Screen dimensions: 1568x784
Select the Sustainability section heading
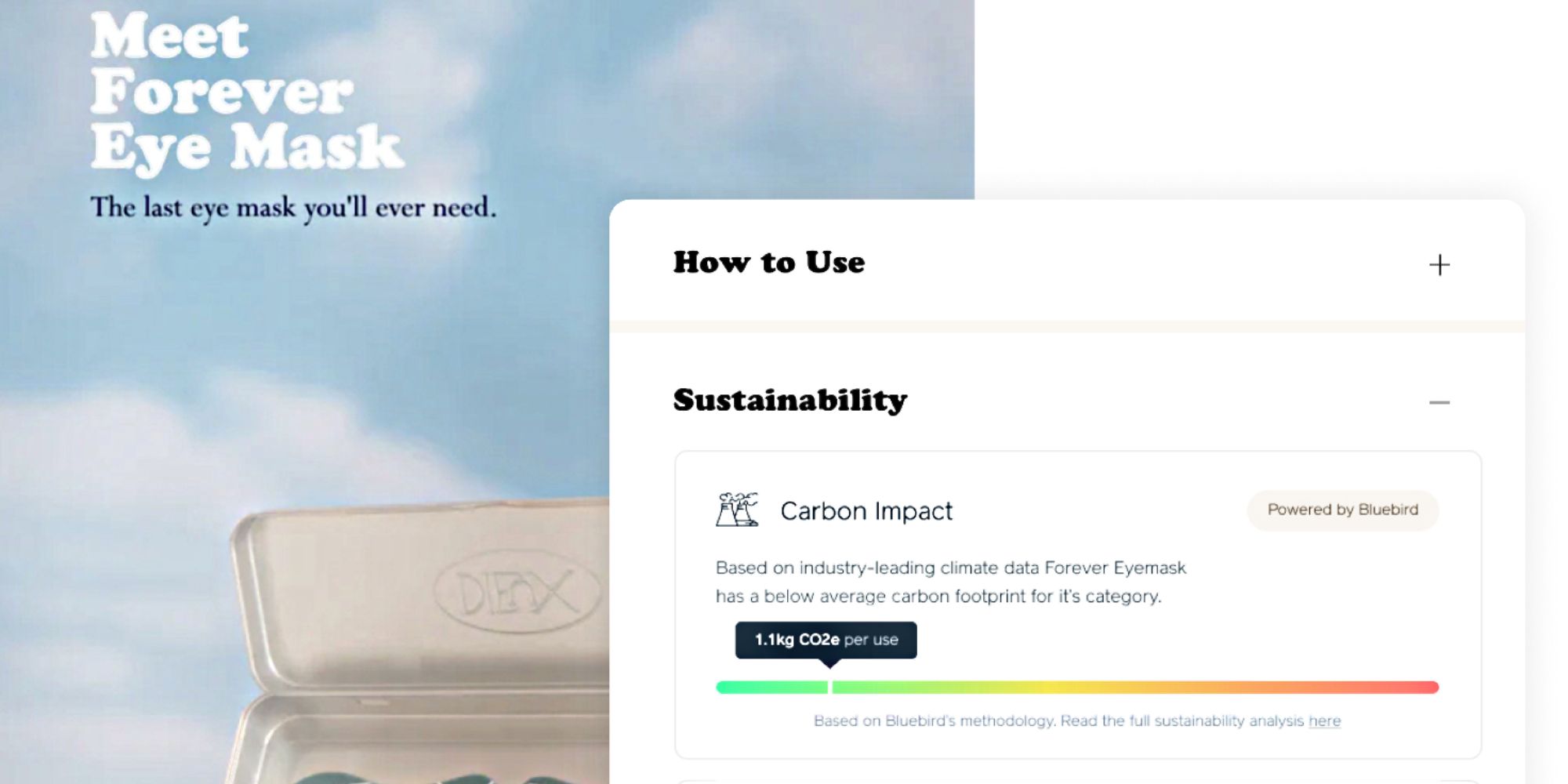coord(789,401)
